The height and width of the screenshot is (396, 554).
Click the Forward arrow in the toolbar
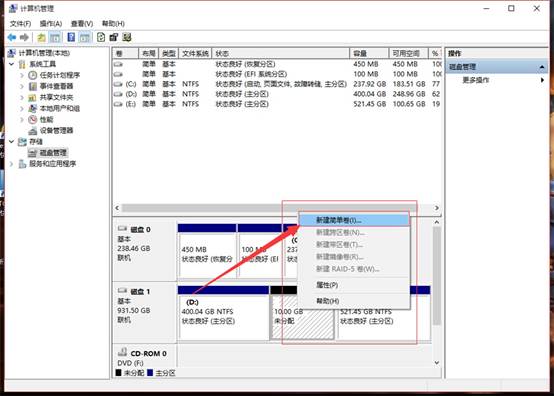(x=24, y=37)
